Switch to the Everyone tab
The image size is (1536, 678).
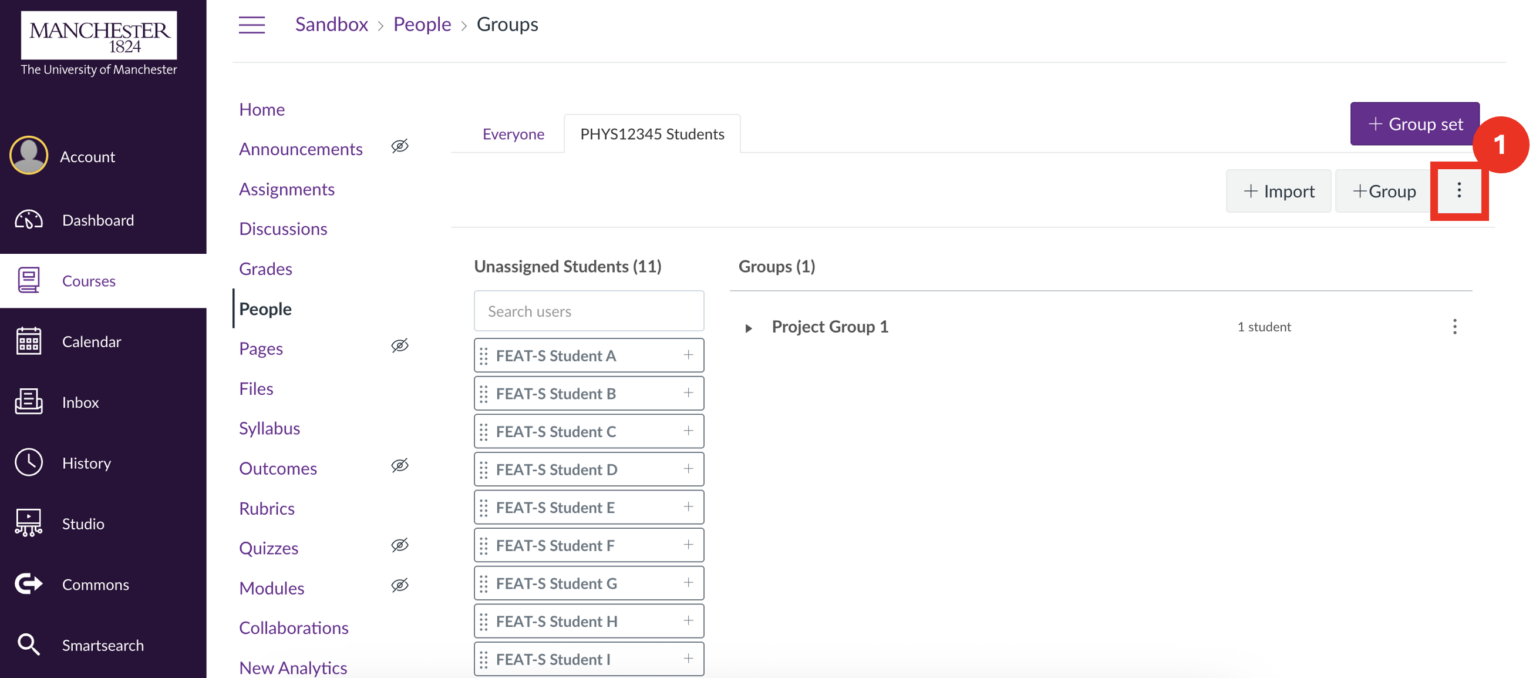coord(513,133)
